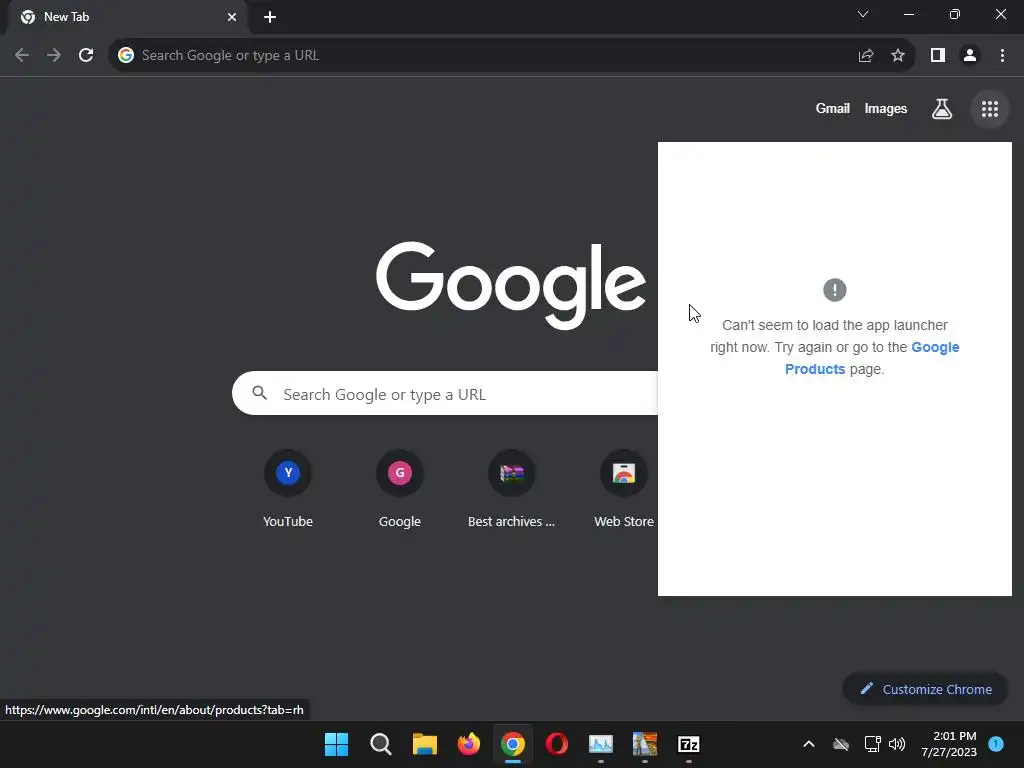The width and height of the screenshot is (1024, 768).
Task: Open the Windows Start menu
Action: coord(336,744)
